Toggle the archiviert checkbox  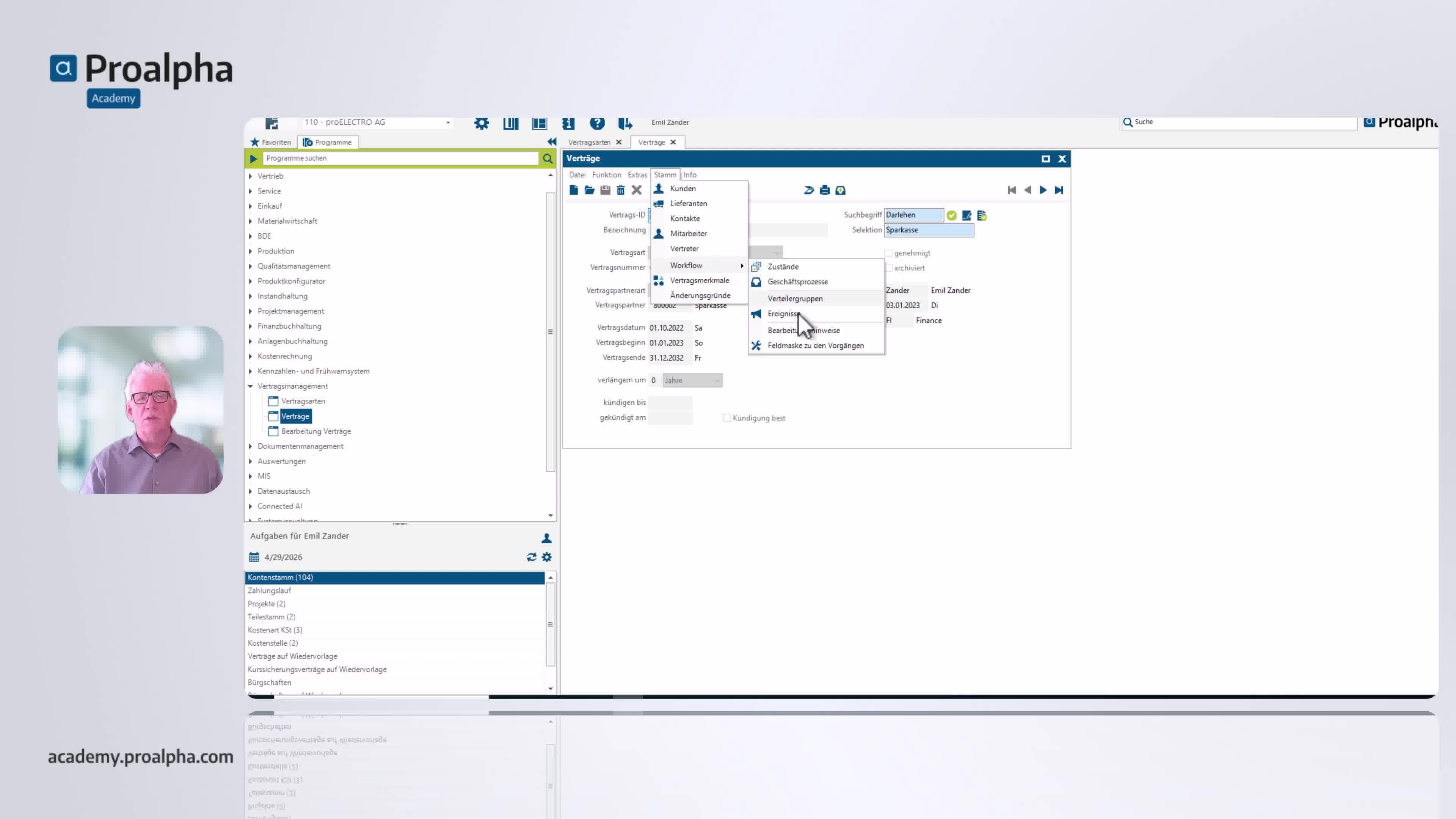888,268
